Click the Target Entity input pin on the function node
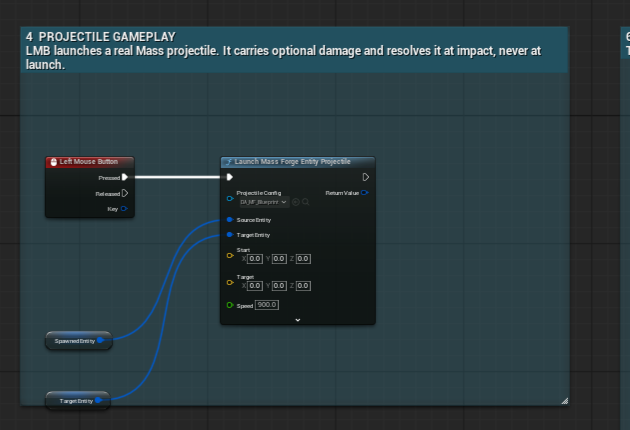The width and height of the screenshot is (630, 430). pos(230,235)
